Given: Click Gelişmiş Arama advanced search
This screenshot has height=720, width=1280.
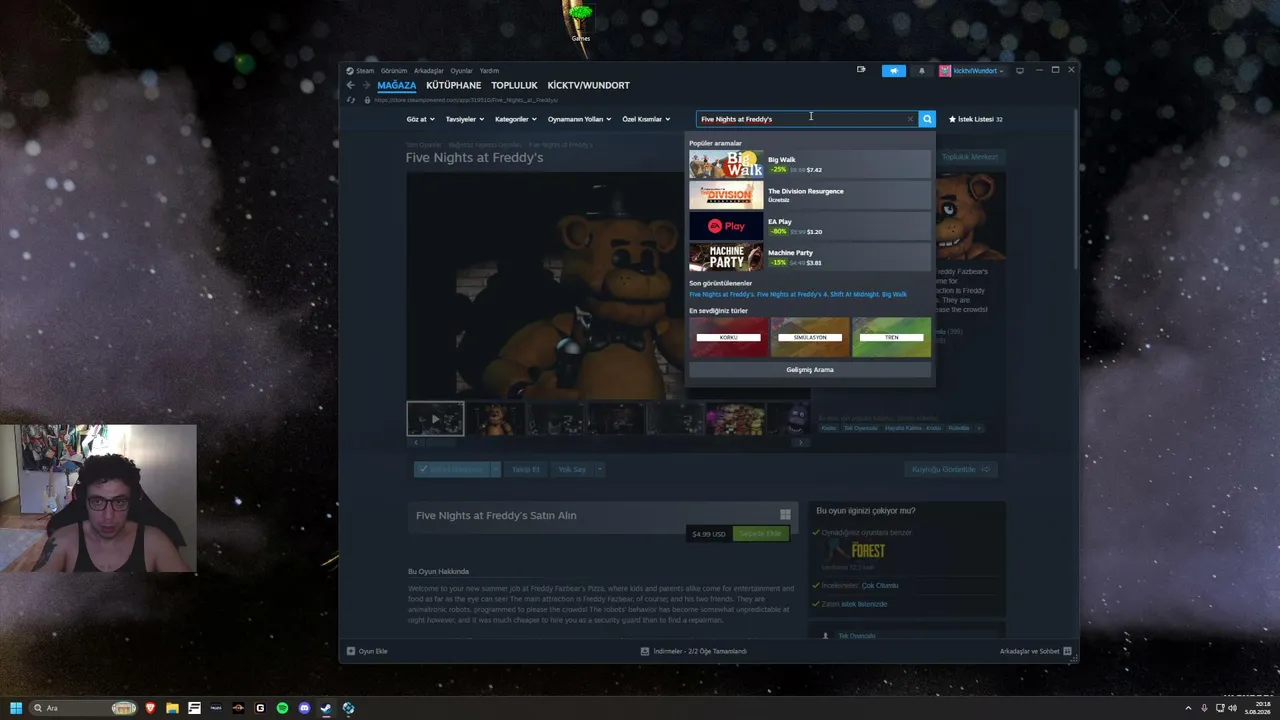Looking at the screenshot, I should [809, 370].
